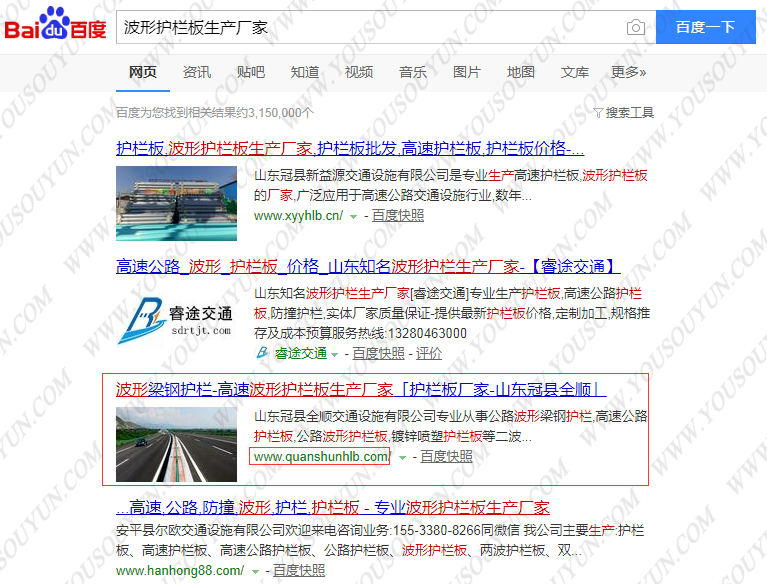Open 百度快照 for xyyhlb.cn result
Viewport: 767px width, 584px height.
click(x=398, y=216)
